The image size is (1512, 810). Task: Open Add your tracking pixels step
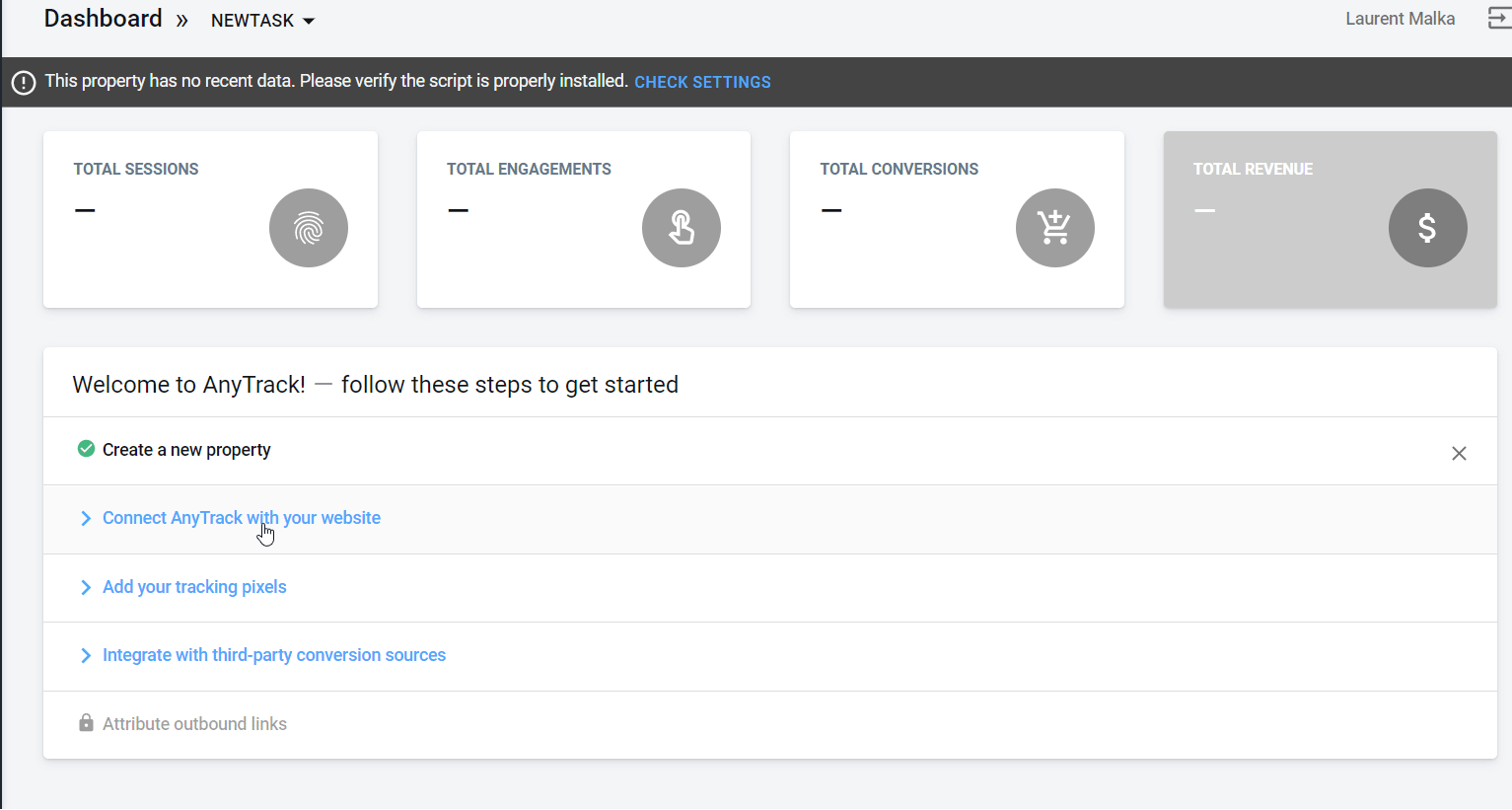click(x=194, y=587)
